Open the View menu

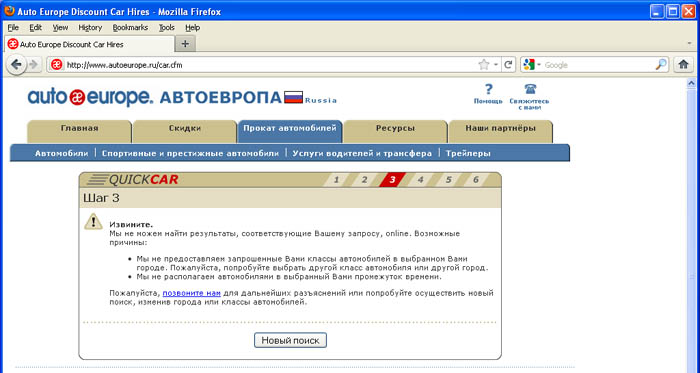[x=60, y=27]
